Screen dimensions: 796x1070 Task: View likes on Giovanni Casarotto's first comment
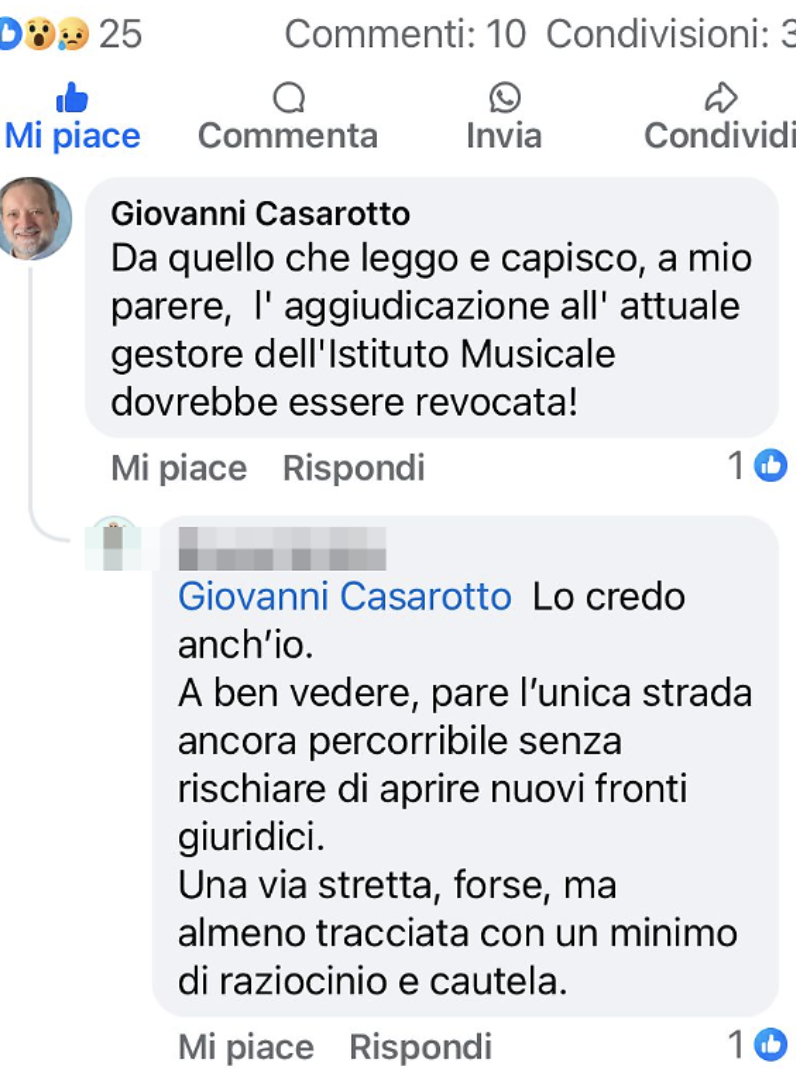(757, 466)
